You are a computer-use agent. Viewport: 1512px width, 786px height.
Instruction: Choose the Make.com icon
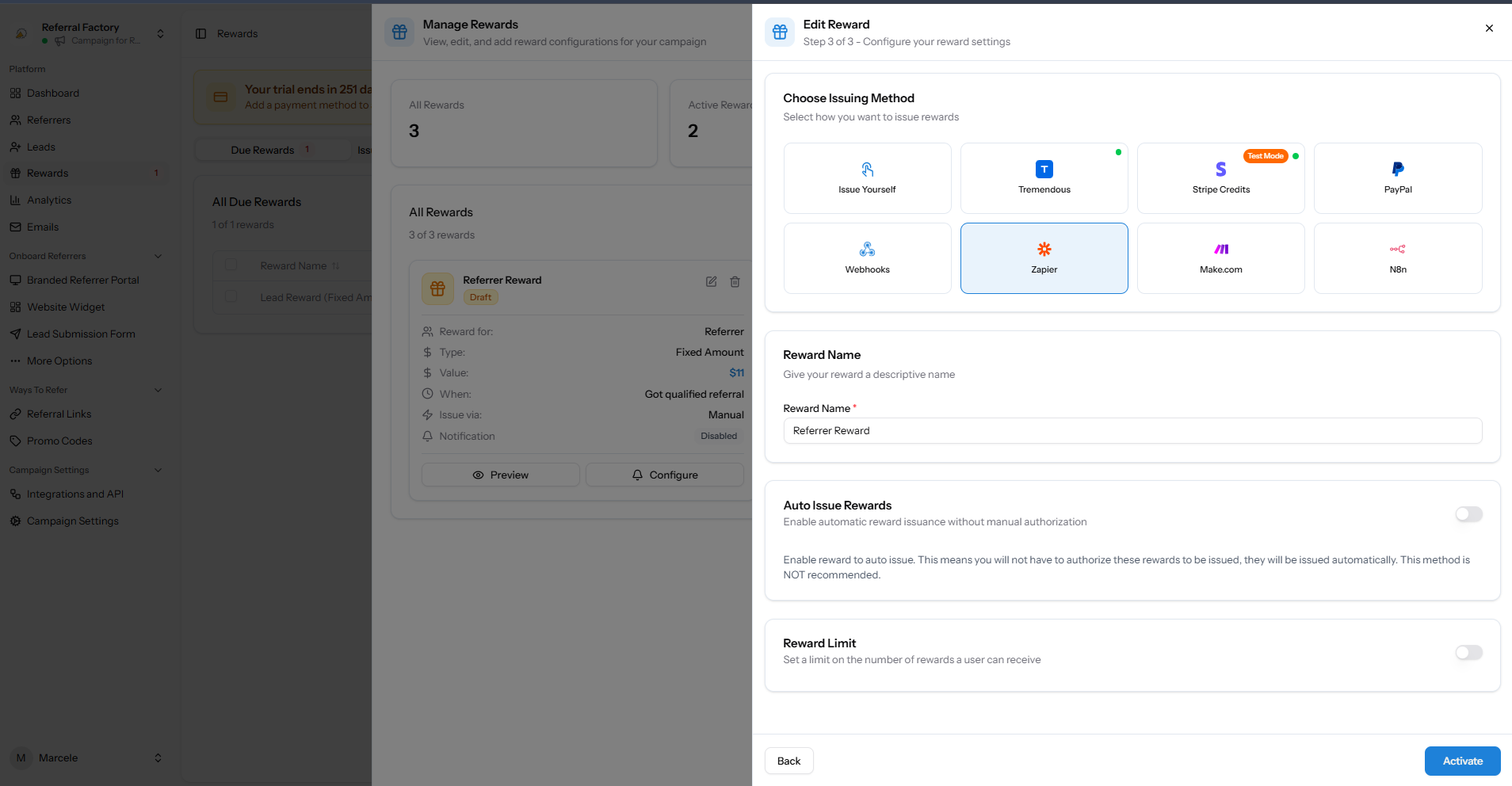(x=1221, y=249)
